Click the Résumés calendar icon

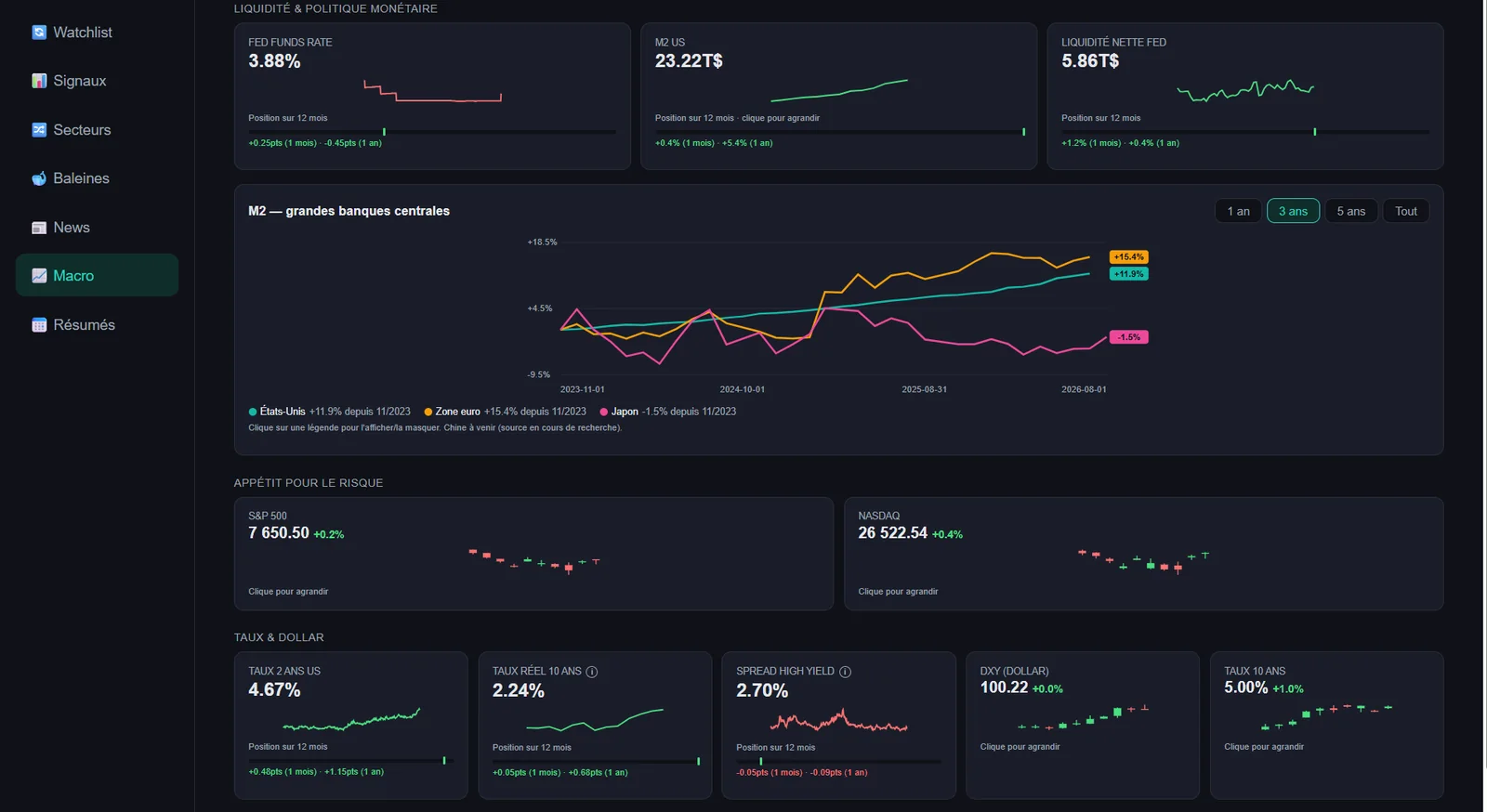coord(39,325)
